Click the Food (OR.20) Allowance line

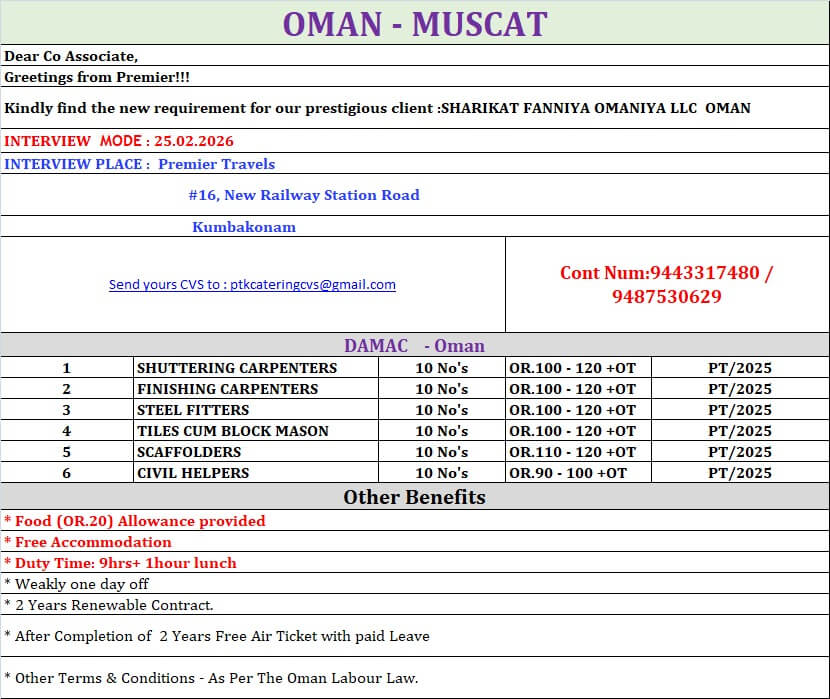(x=132, y=521)
